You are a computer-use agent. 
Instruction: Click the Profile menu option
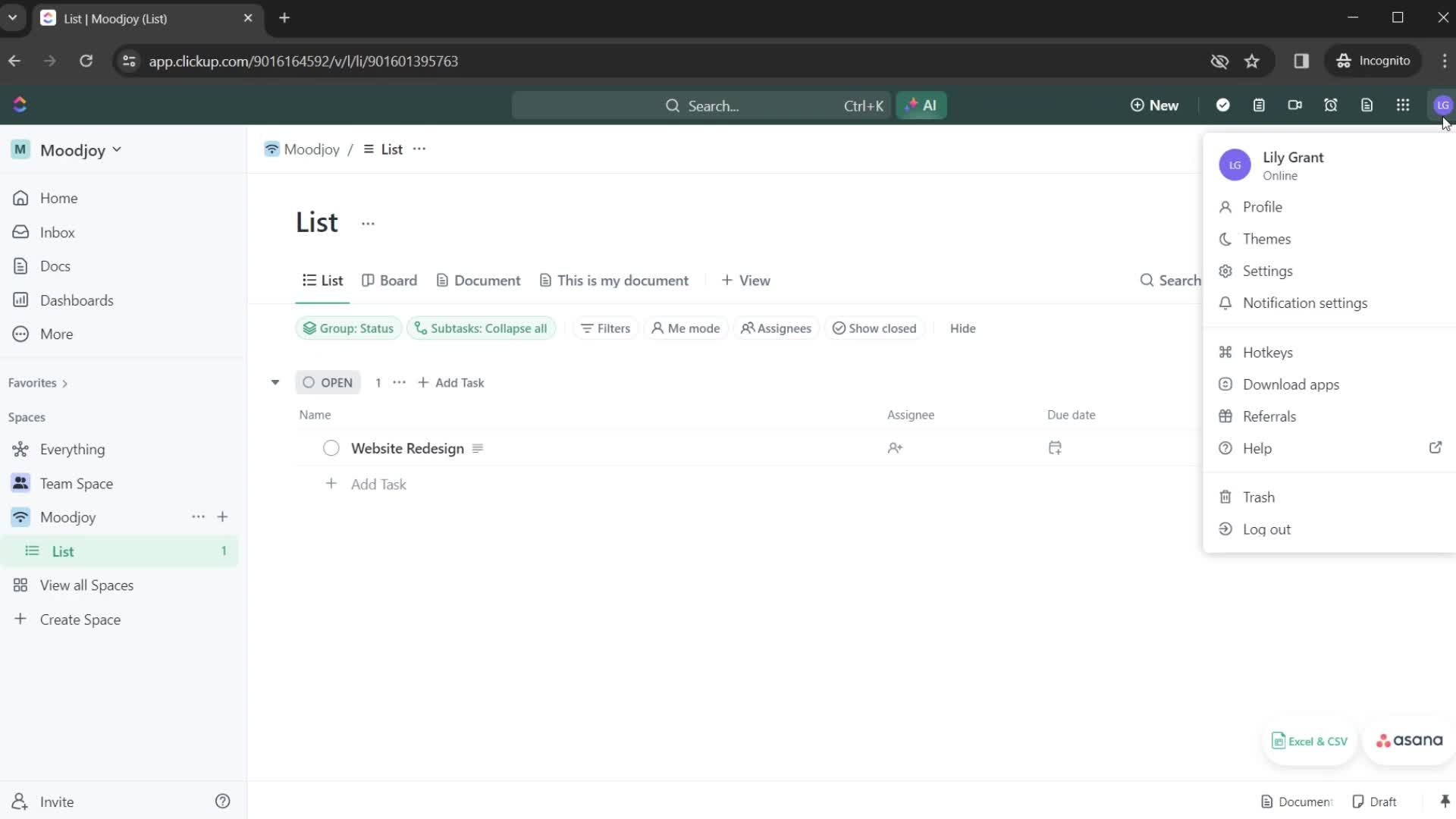(x=1263, y=207)
